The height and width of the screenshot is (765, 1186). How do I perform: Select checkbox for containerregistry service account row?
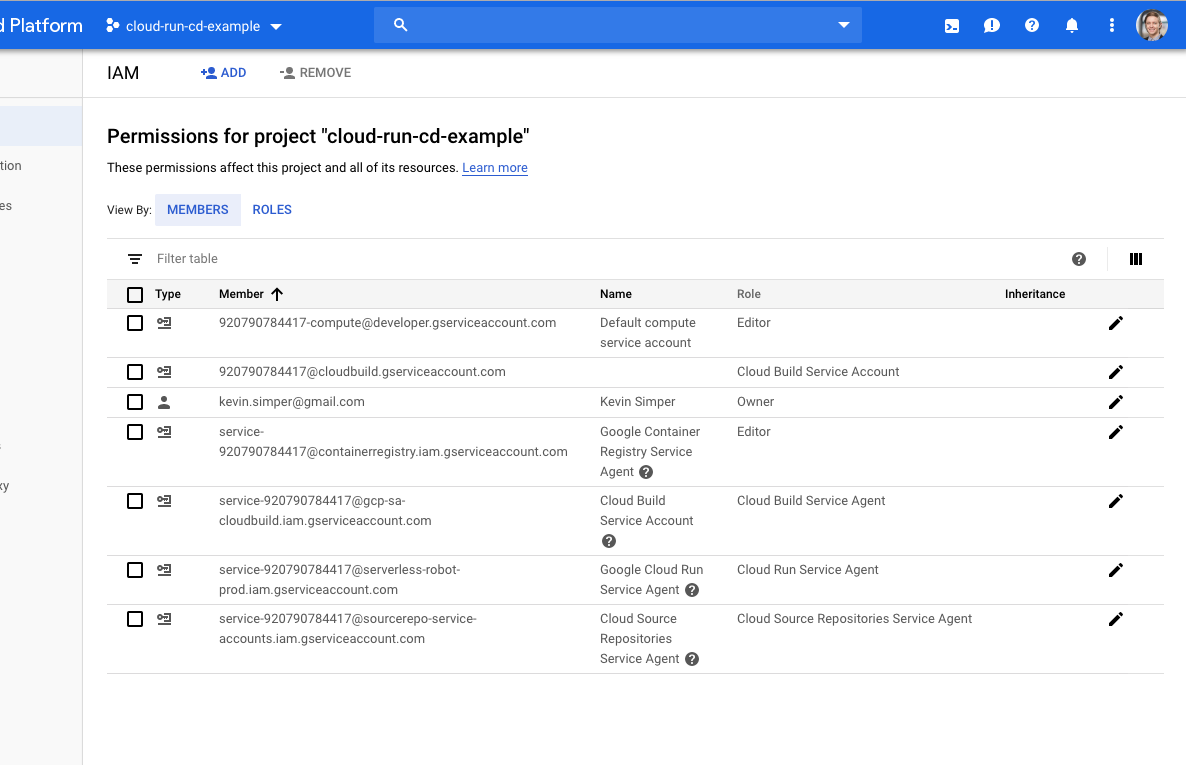(x=135, y=432)
